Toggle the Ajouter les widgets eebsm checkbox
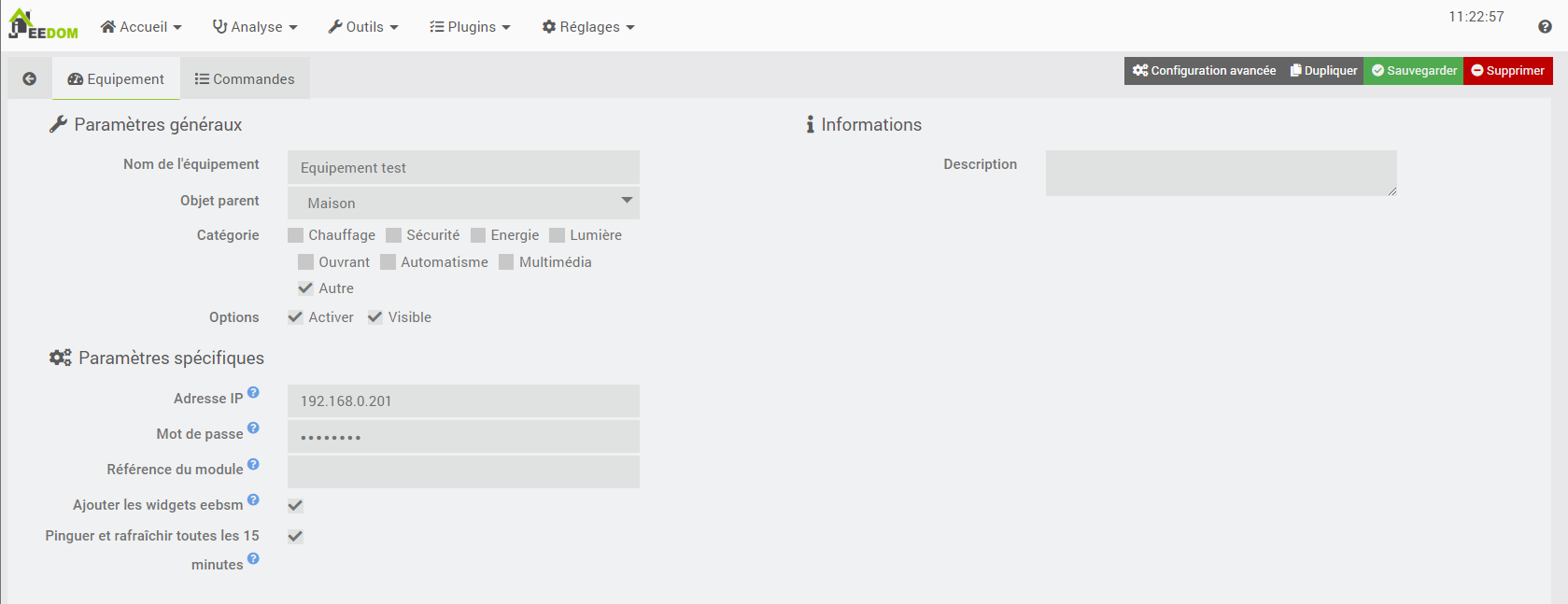This screenshot has width=1568, height=604. 296,506
